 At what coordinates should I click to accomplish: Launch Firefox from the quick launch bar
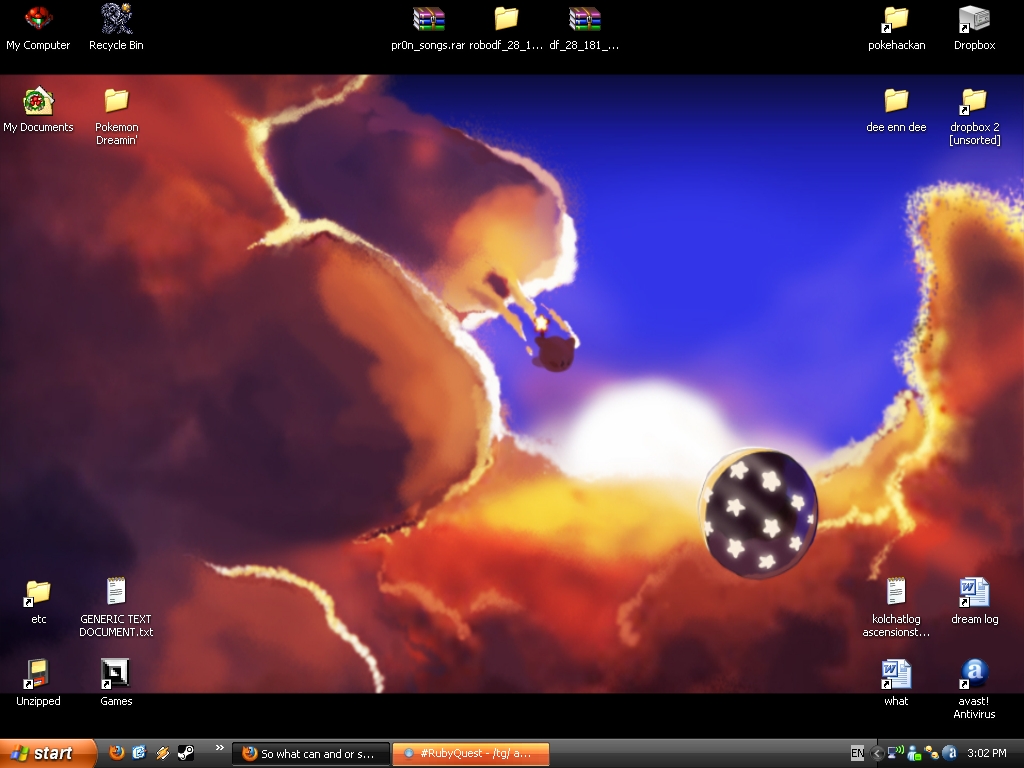117,753
